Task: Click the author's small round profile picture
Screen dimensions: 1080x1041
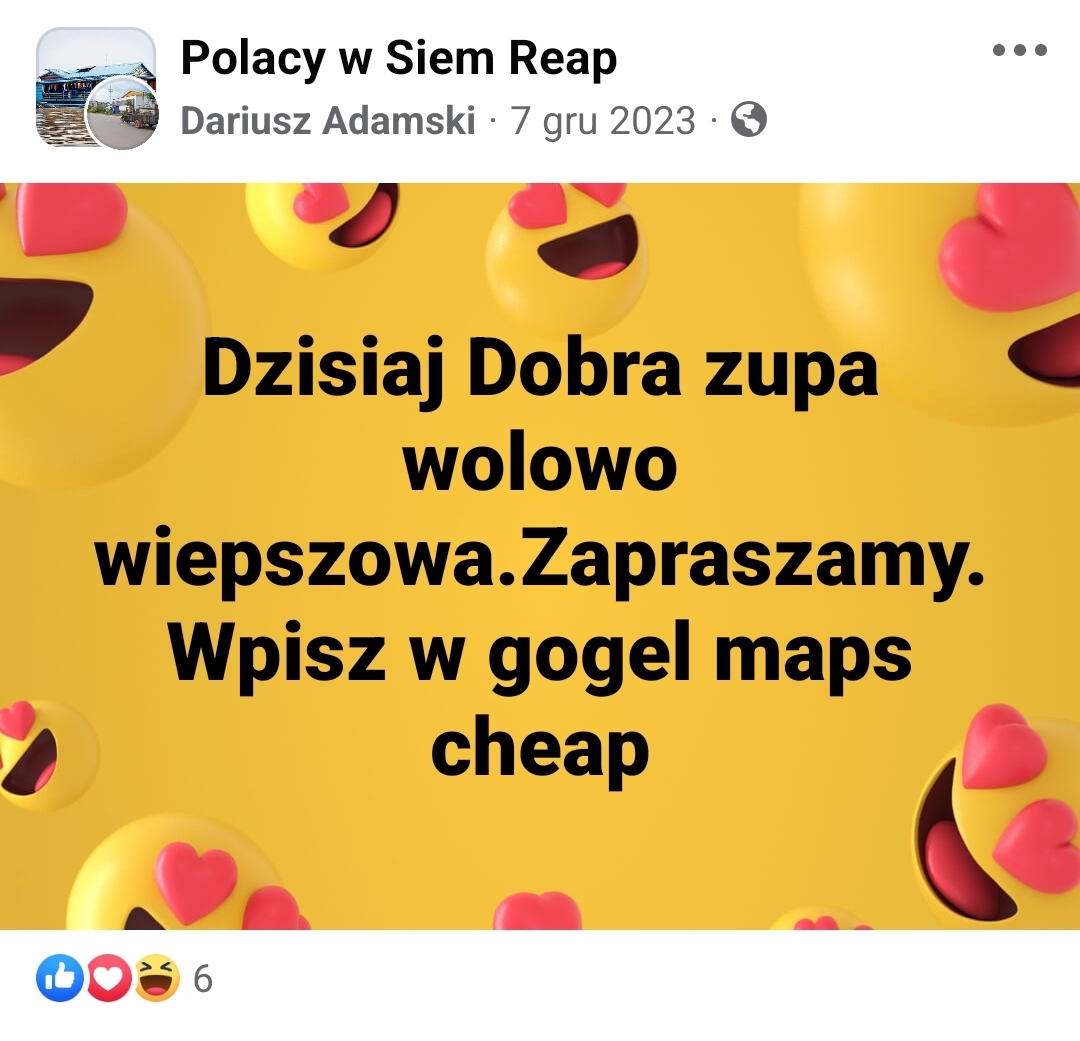Action: (123, 114)
